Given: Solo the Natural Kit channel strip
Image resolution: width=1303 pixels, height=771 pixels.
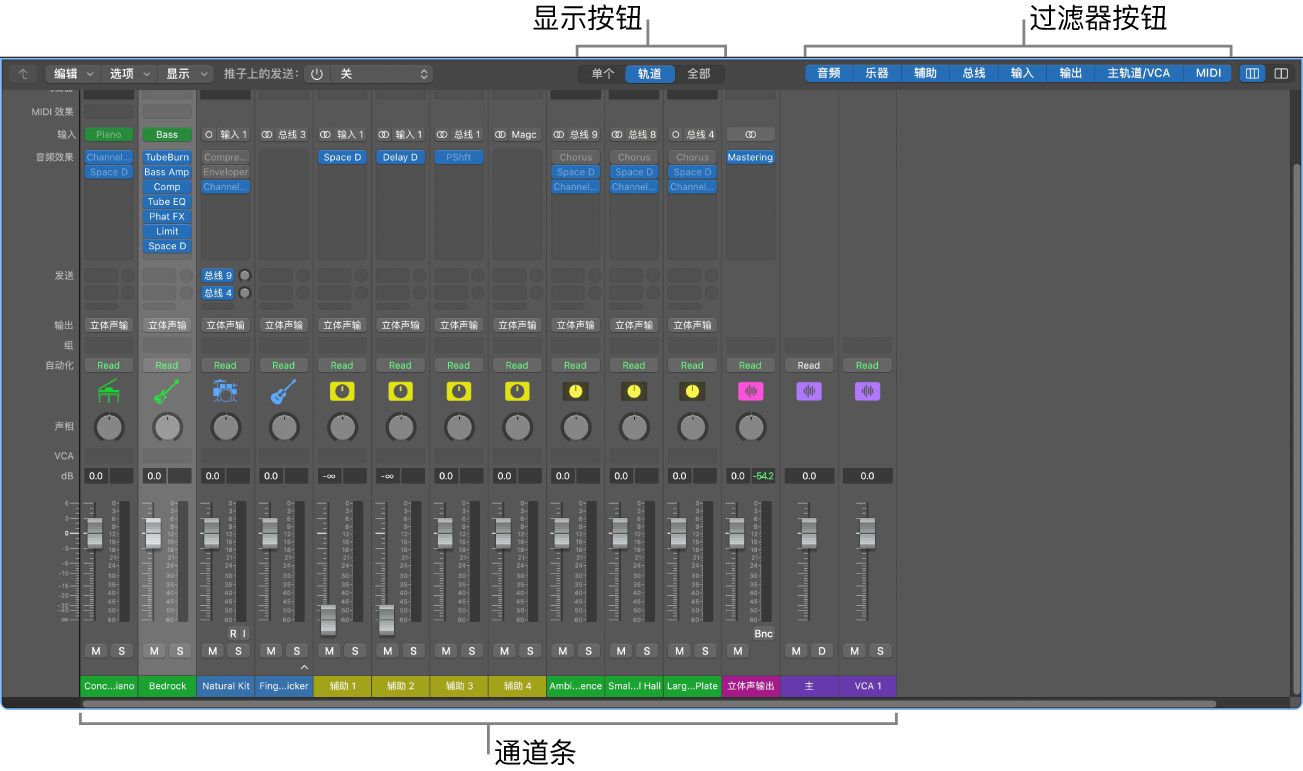Looking at the screenshot, I should coord(238,651).
